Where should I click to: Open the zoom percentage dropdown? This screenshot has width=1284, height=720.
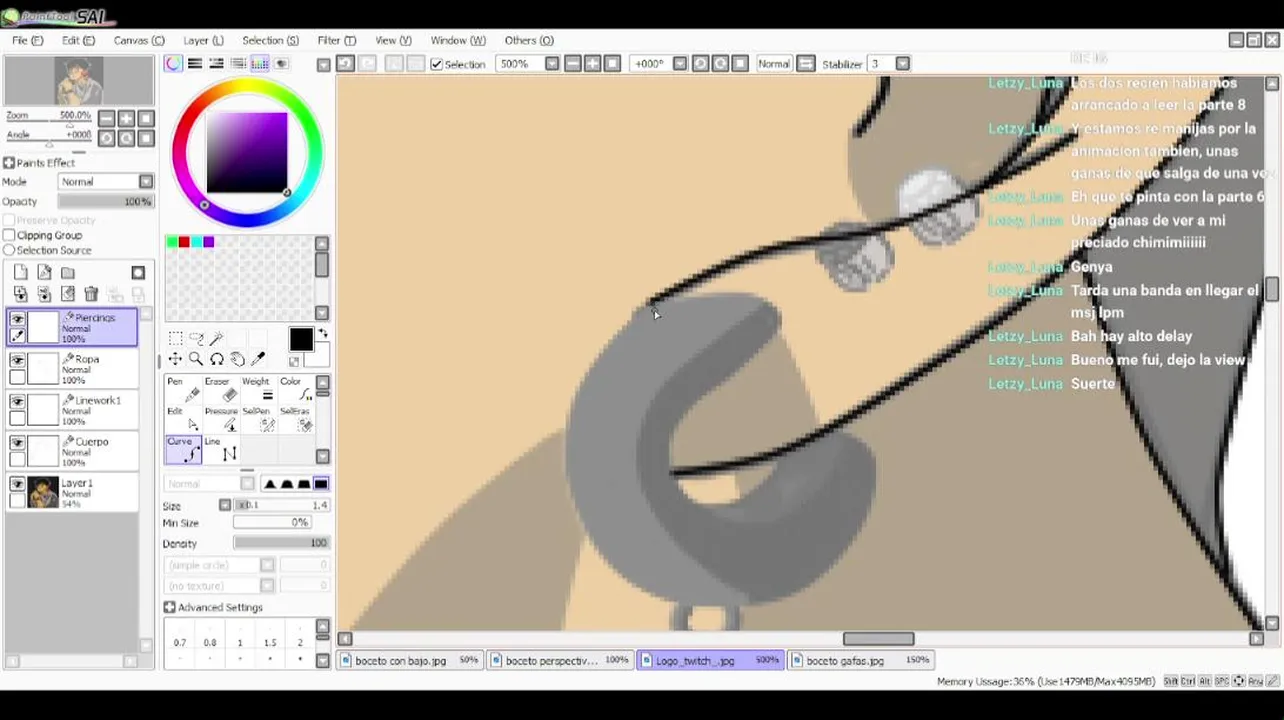click(x=551, y=64)
